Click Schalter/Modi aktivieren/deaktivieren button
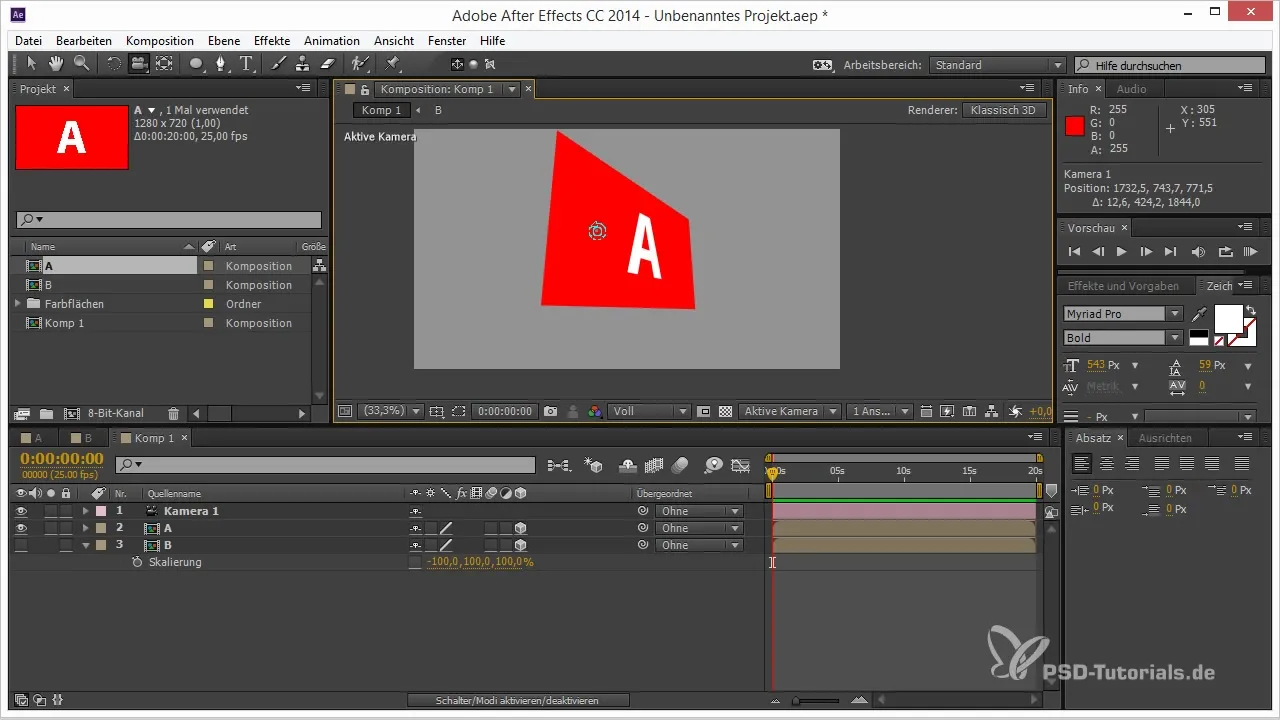 [518, 700]
